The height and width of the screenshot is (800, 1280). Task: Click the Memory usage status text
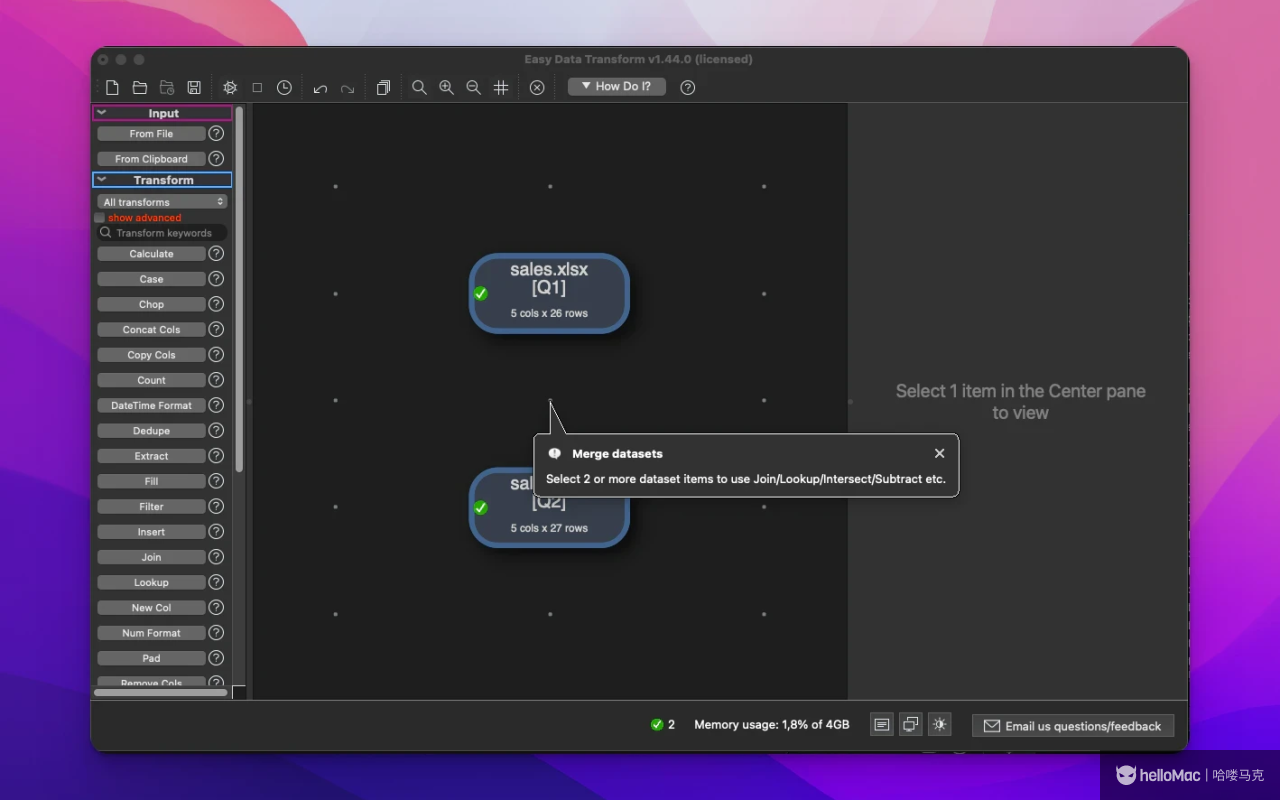pyautogui.click(x=772, y=724)
